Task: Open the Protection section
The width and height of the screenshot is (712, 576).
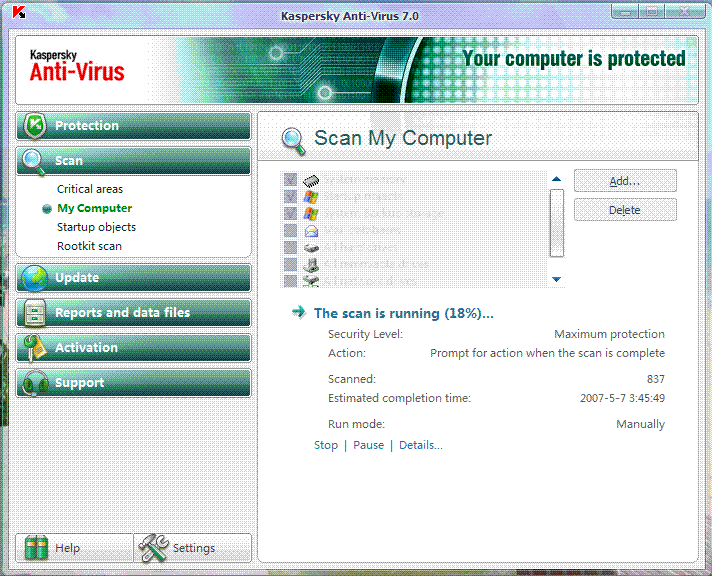Action: [134, 126]
